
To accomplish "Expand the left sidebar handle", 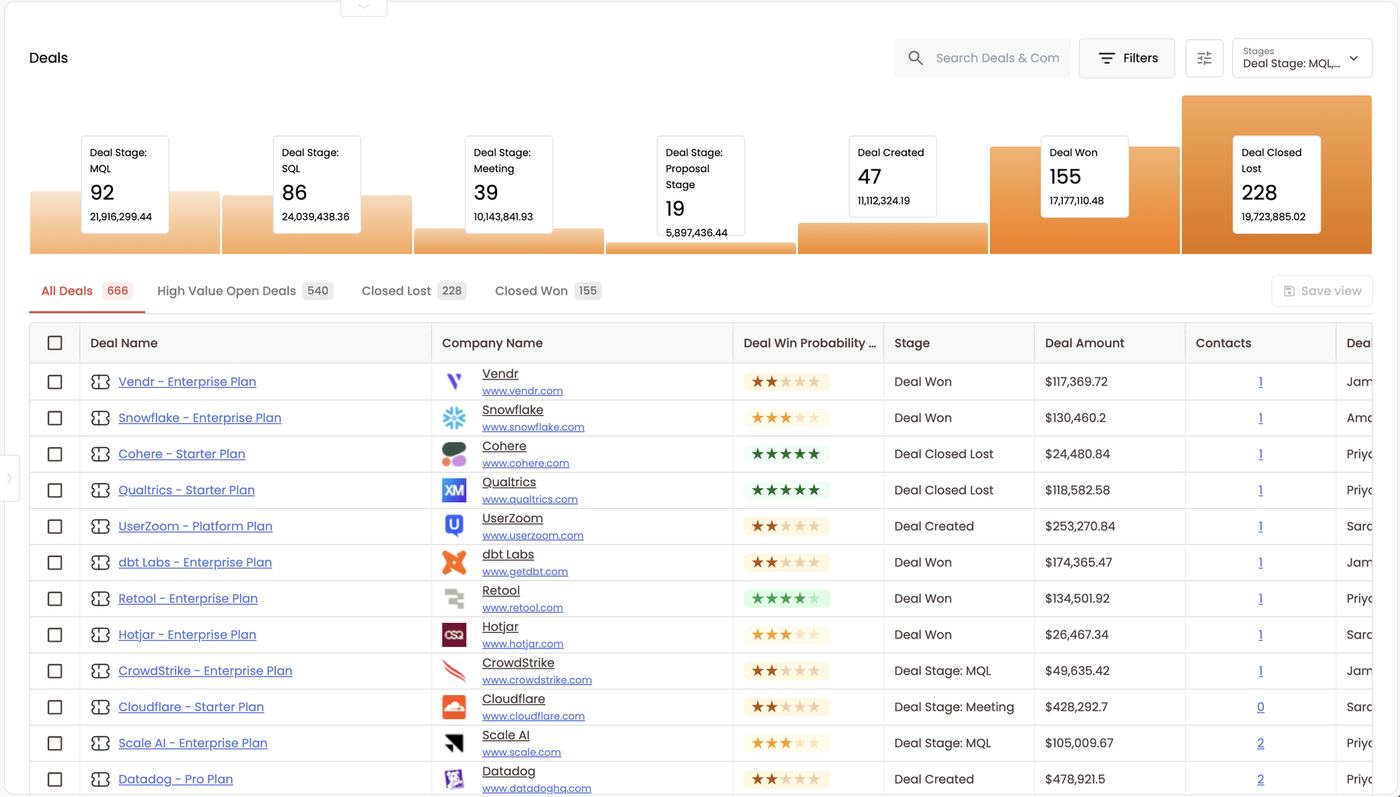I will click(9, 478).
